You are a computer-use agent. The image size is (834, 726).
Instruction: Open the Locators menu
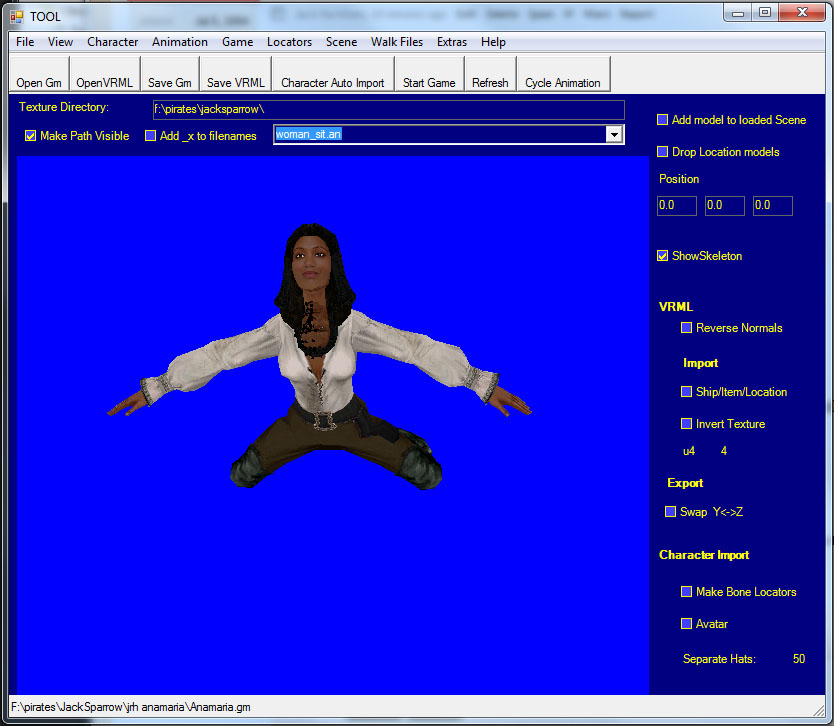(289, 42)
